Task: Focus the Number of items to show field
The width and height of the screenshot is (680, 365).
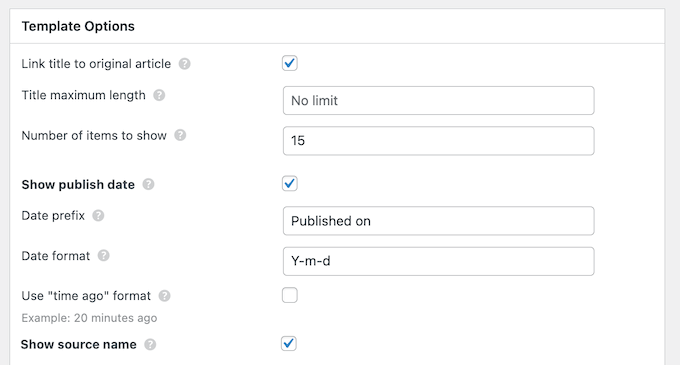Action: point(438,141)
